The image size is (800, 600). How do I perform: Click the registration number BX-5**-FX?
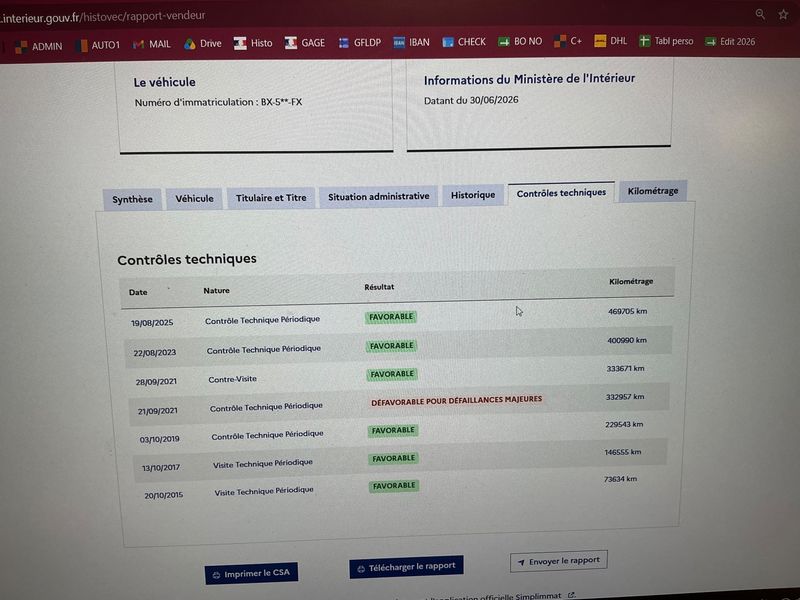pos(282,102)
